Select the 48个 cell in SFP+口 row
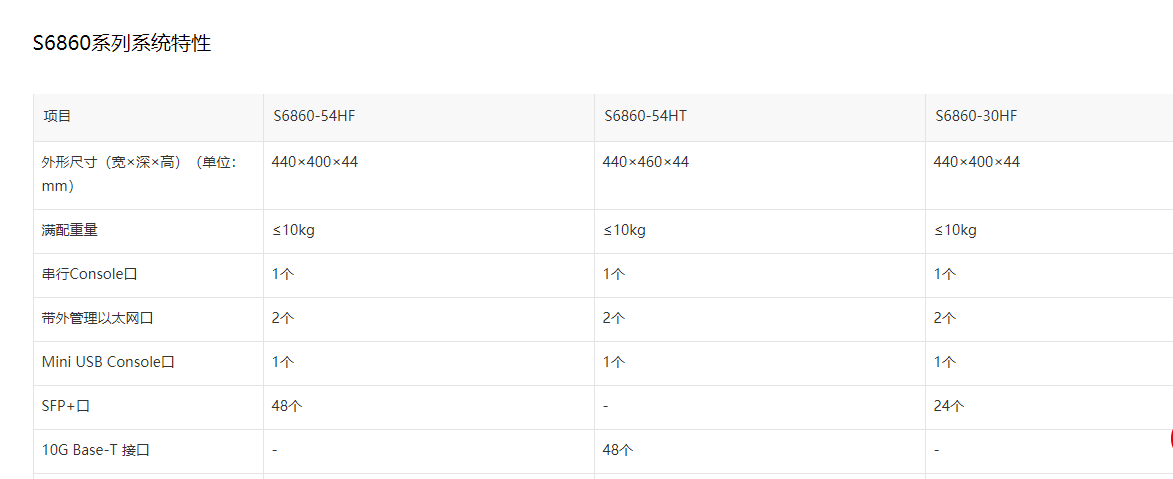This screenshot has height=479, width=1173. (287, 406)
